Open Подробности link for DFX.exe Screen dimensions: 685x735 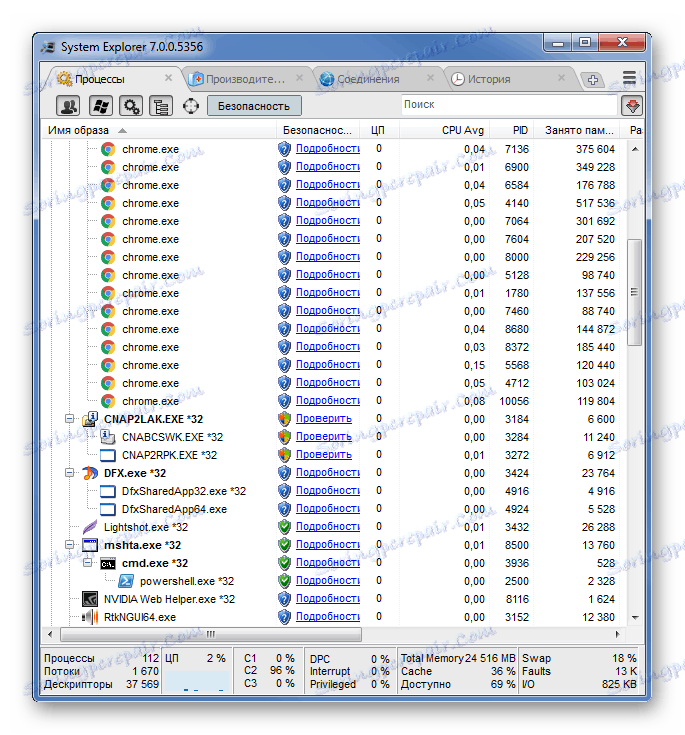click(x=328, y=472)
